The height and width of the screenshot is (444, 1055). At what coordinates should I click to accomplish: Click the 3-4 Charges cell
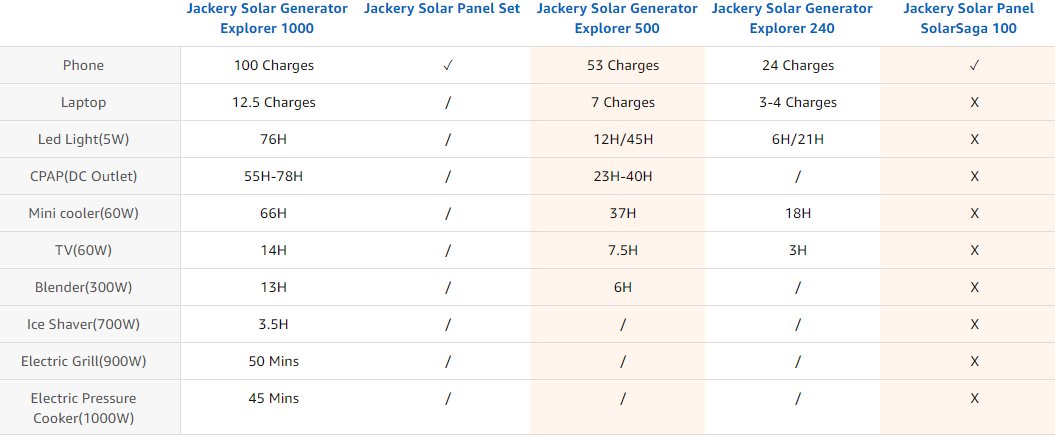tap(798, 102)
